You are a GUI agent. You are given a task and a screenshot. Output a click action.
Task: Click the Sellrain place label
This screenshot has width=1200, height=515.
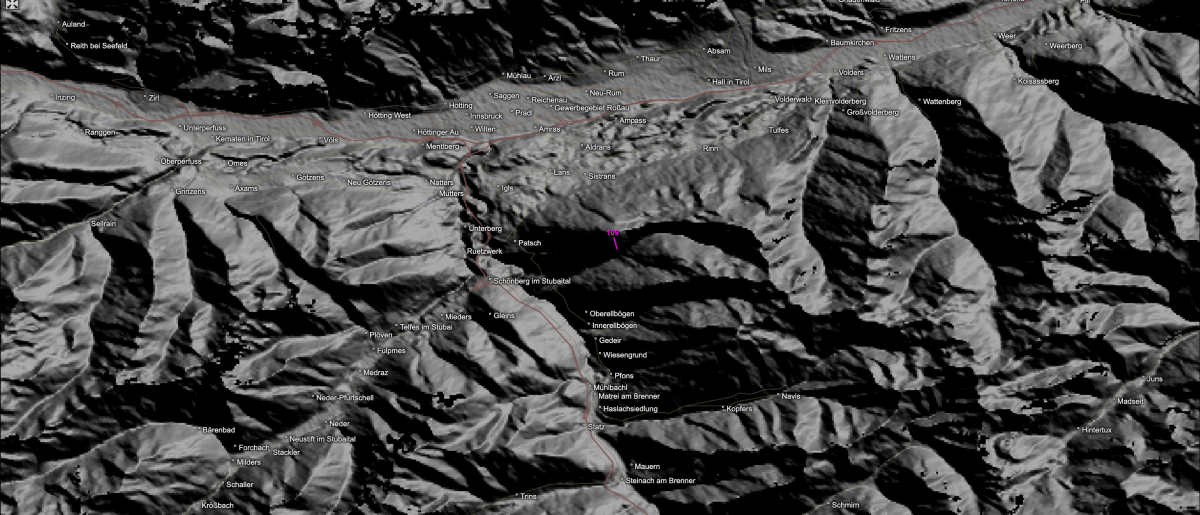[104, 224]
